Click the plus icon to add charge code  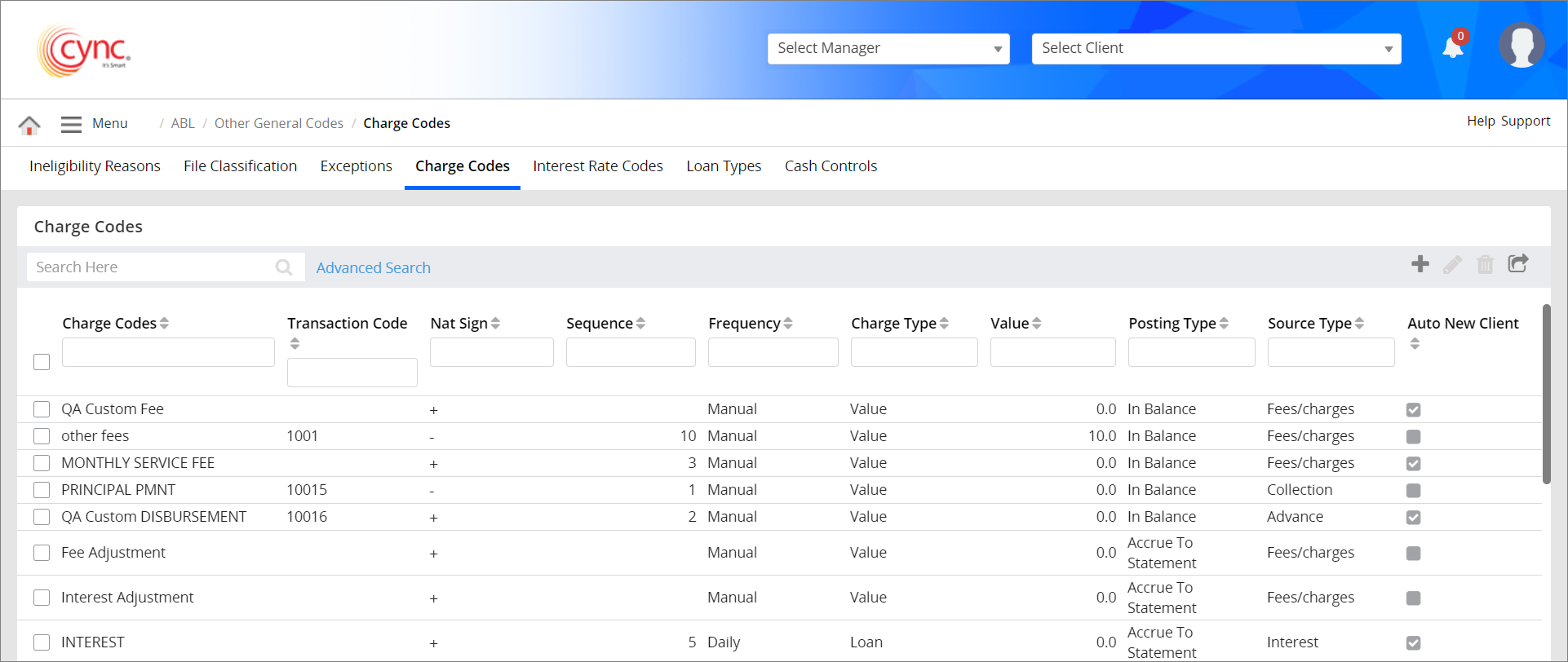click(x=1420, y=264)
